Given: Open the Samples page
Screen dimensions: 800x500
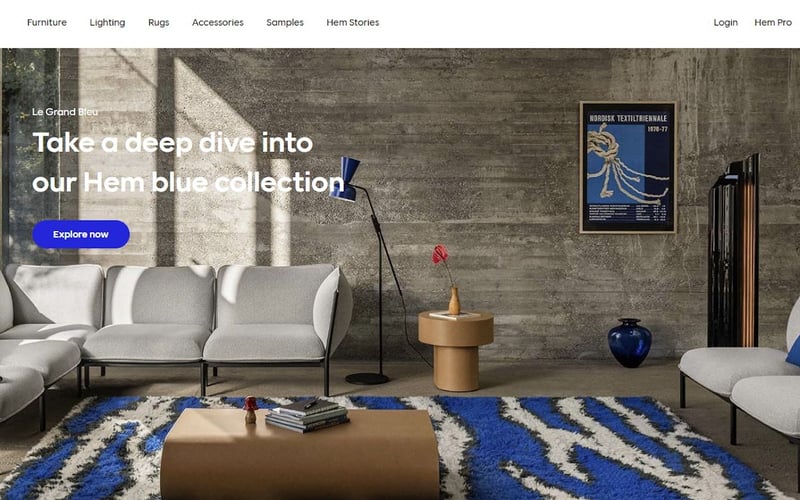Looking at the screenshot, I should [x=285, y=22].
